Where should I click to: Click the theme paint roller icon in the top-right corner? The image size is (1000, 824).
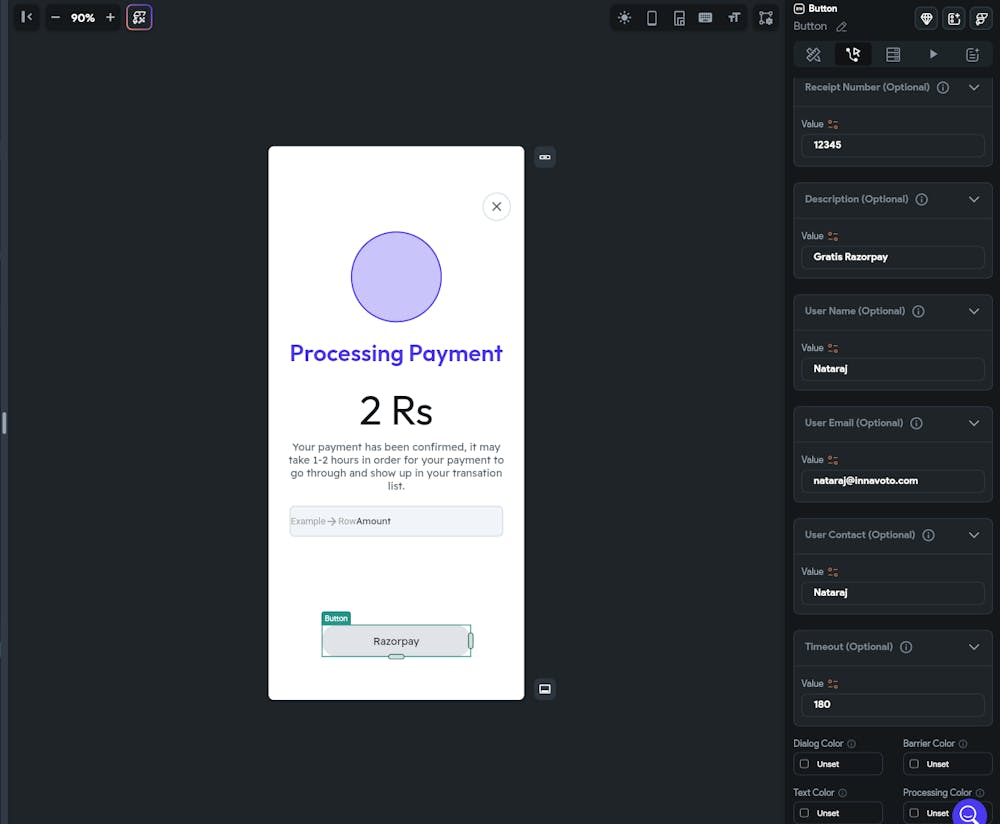pyautogui.click(x=982, y=18)
